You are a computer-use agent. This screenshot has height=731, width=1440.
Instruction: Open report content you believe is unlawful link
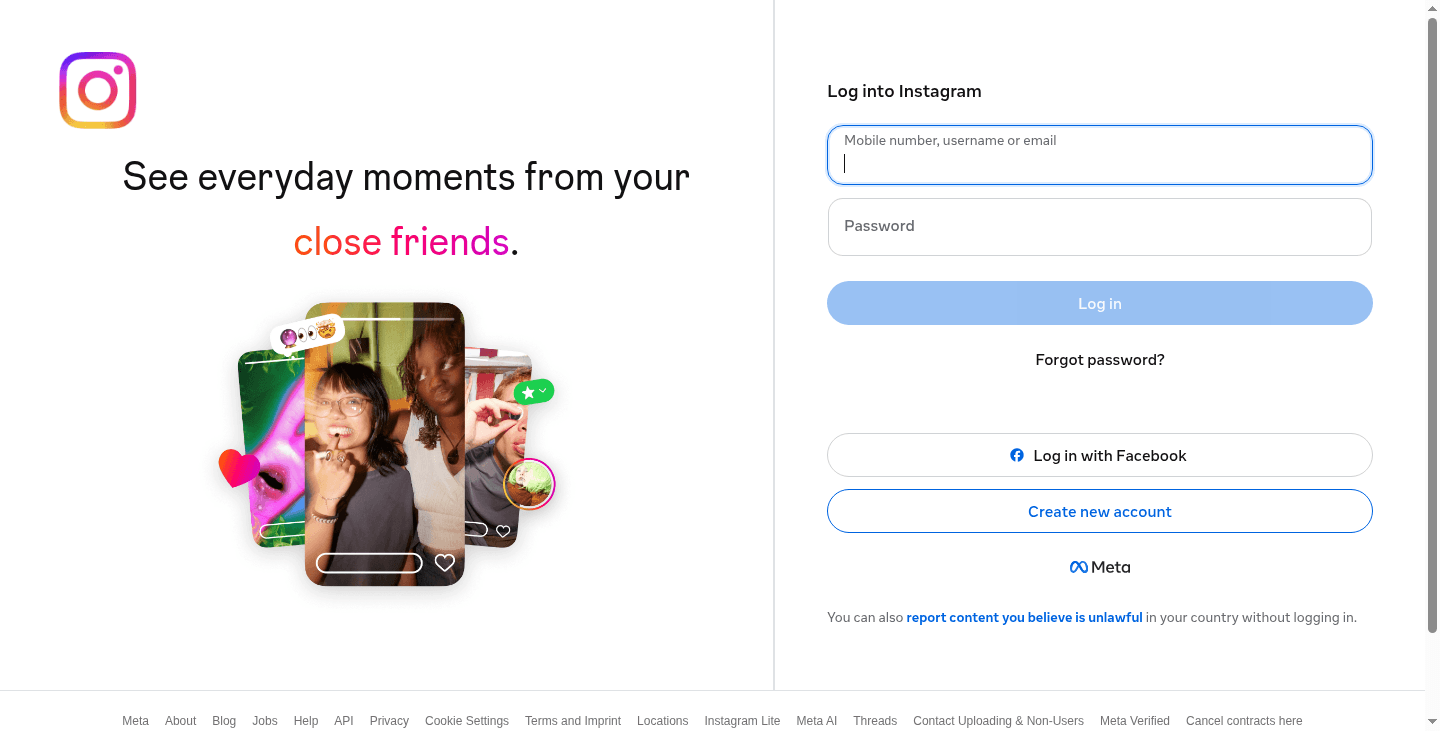(1024, 618)
